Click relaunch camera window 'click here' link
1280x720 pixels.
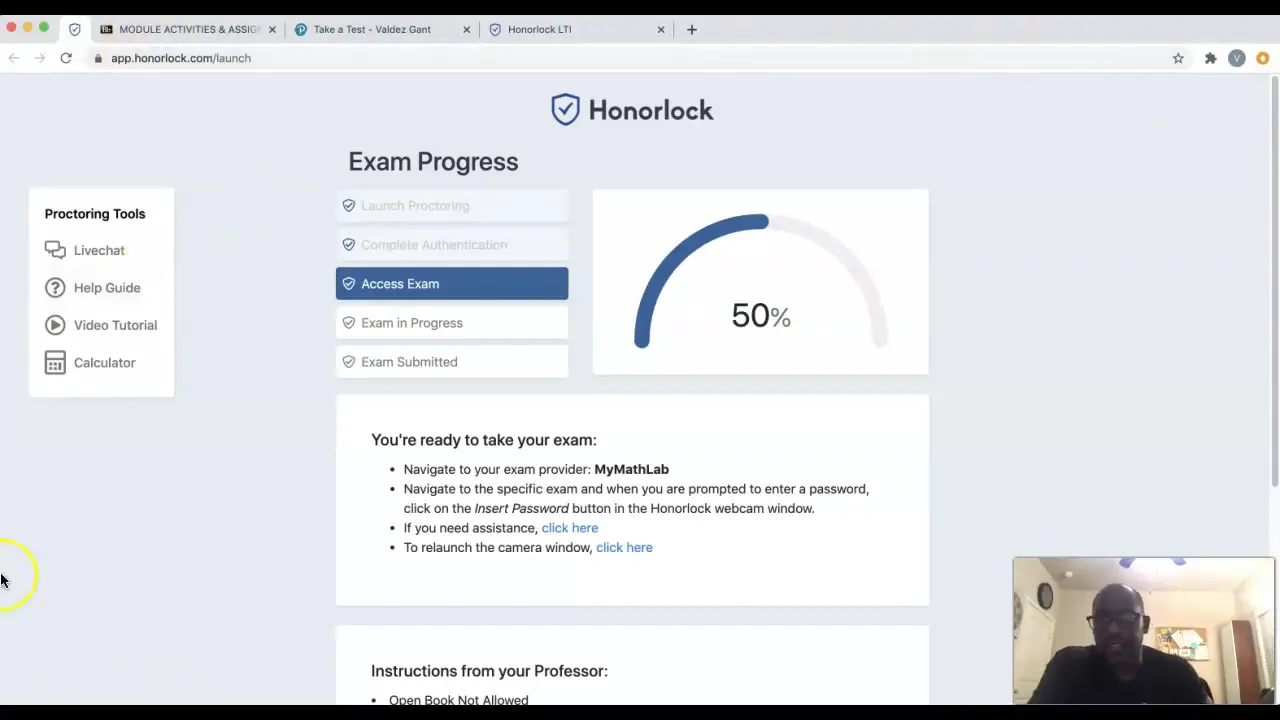tap(624, 548)
